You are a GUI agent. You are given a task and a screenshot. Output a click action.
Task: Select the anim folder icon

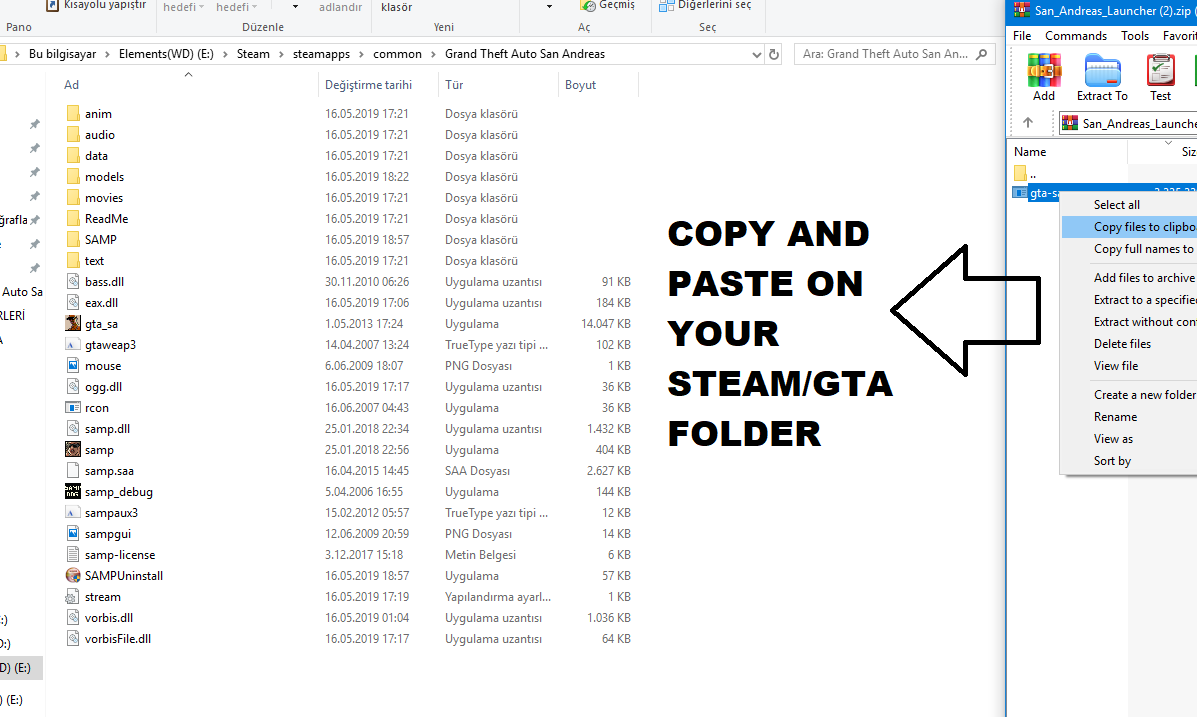coord(73,114)
